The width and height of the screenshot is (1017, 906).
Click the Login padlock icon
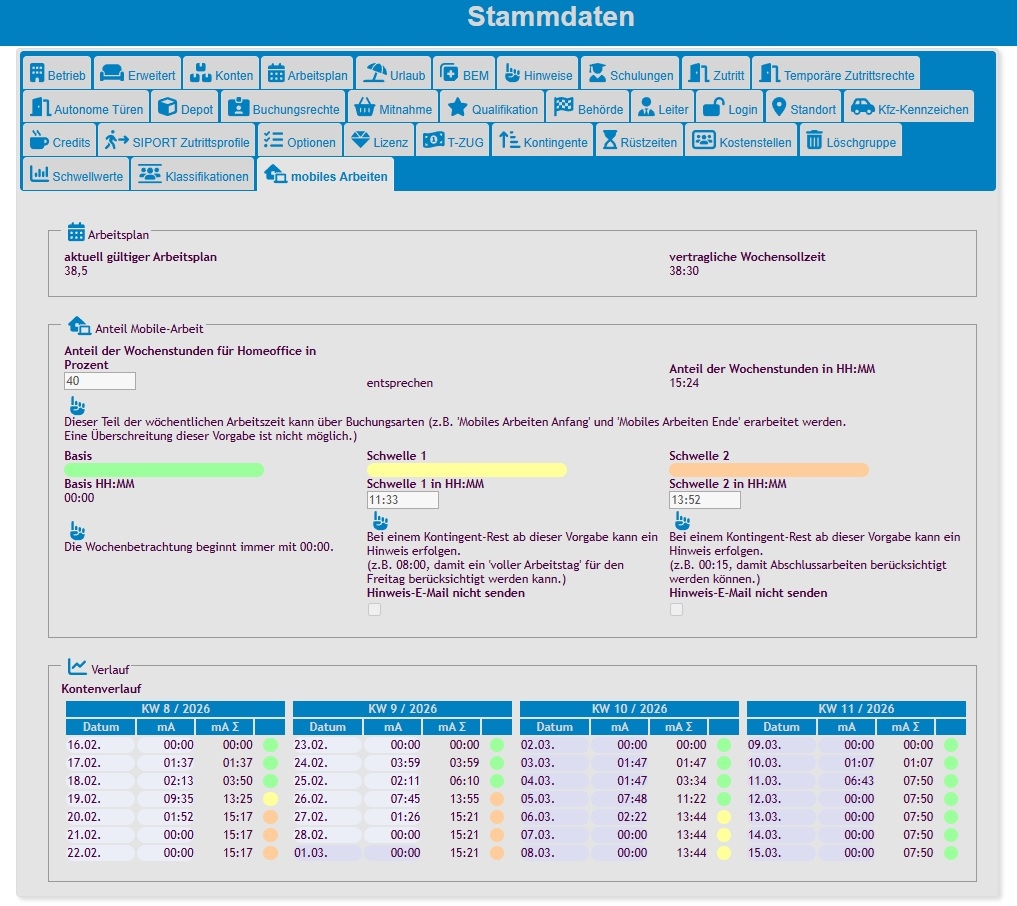pos(713,107)
